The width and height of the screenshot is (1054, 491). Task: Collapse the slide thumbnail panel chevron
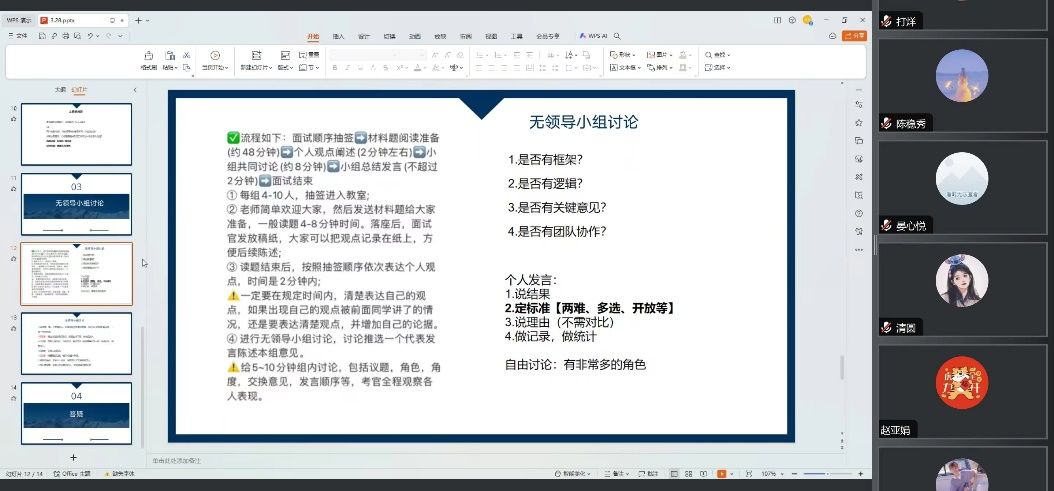point(135,90)
